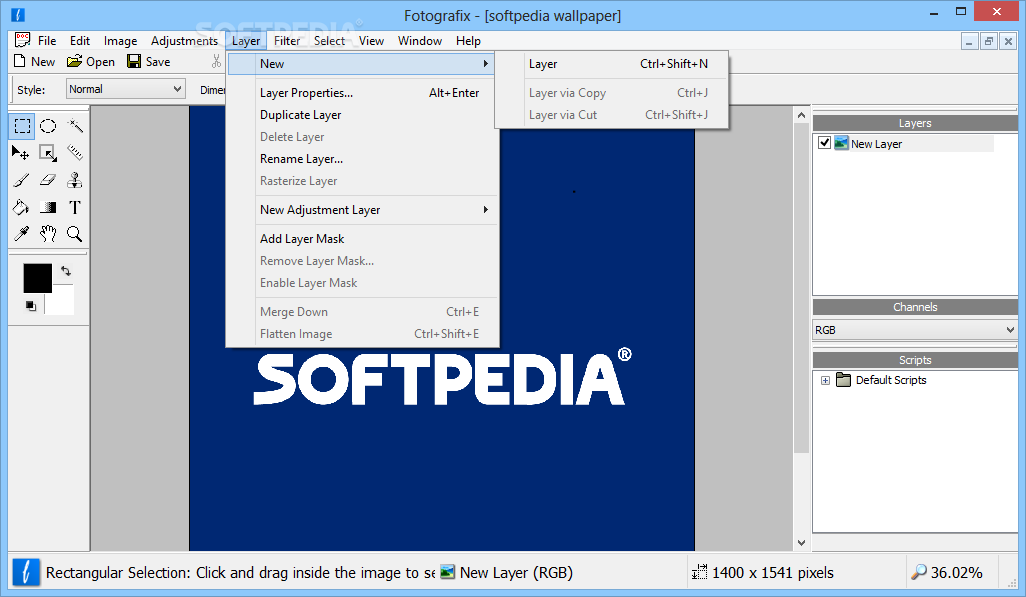The width and height of the screenshot is (1026, 597).
Task: Click the zoom magnifier icon in status bar
Action: coord(919,572)
